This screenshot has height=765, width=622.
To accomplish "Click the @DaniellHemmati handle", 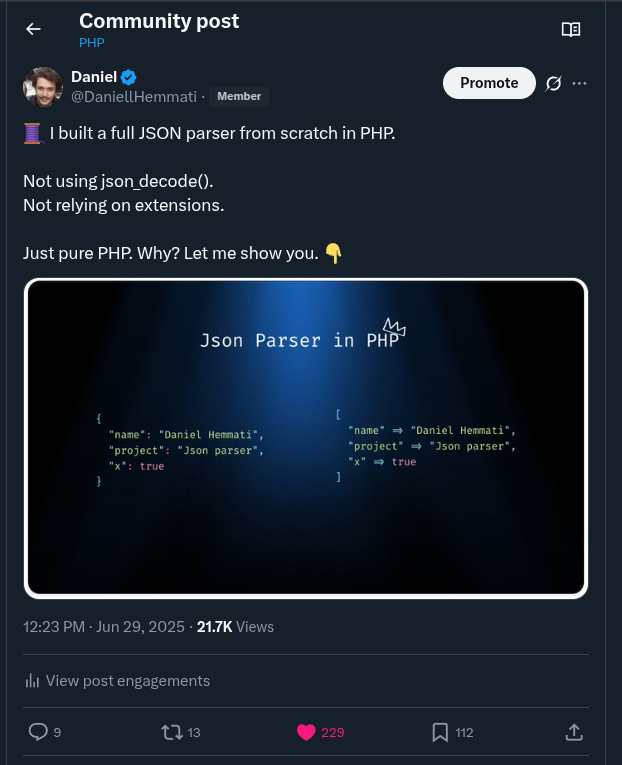I will click(x=134, y=96).
